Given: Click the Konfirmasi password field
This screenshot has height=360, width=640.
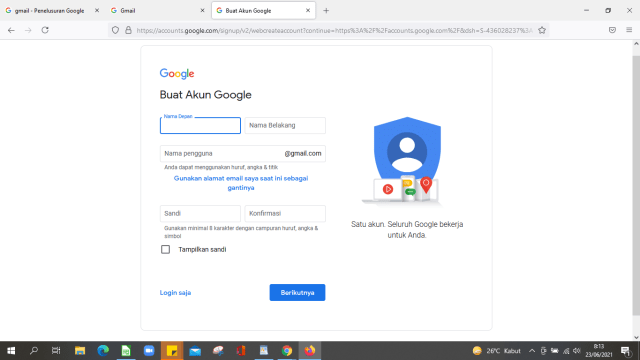Looking at the screenshot, I should click(x=285, y=213).
